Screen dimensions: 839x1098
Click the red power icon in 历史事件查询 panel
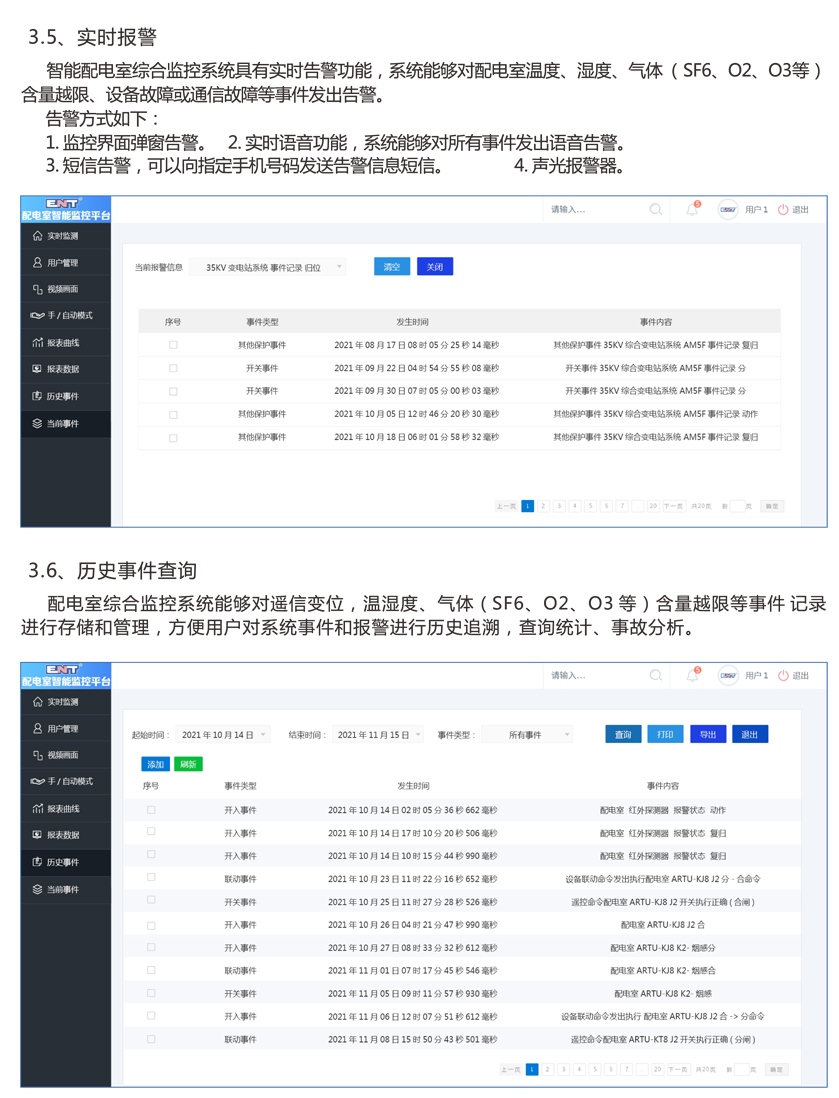coord(783,676)
